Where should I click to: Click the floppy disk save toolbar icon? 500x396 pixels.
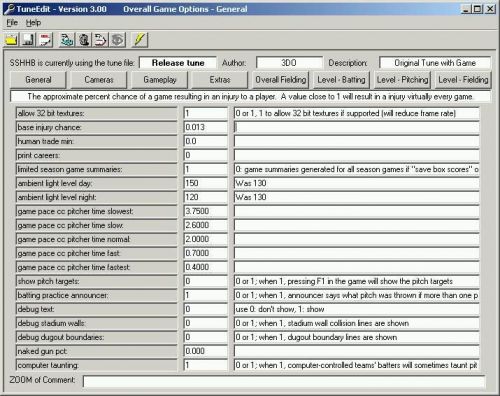[28, 40]
